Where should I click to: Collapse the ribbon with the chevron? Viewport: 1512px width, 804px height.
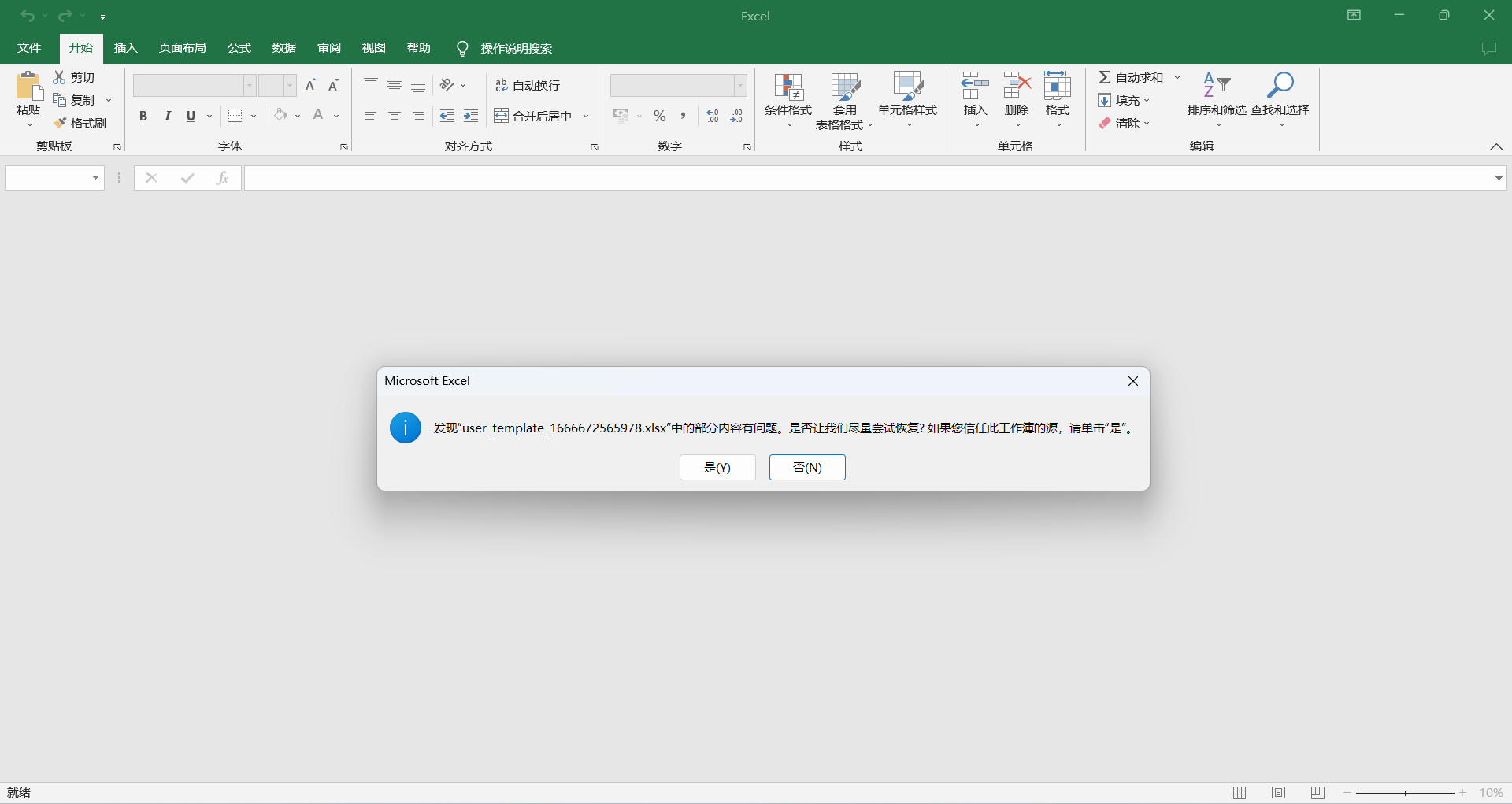(x=1496, y=146)
